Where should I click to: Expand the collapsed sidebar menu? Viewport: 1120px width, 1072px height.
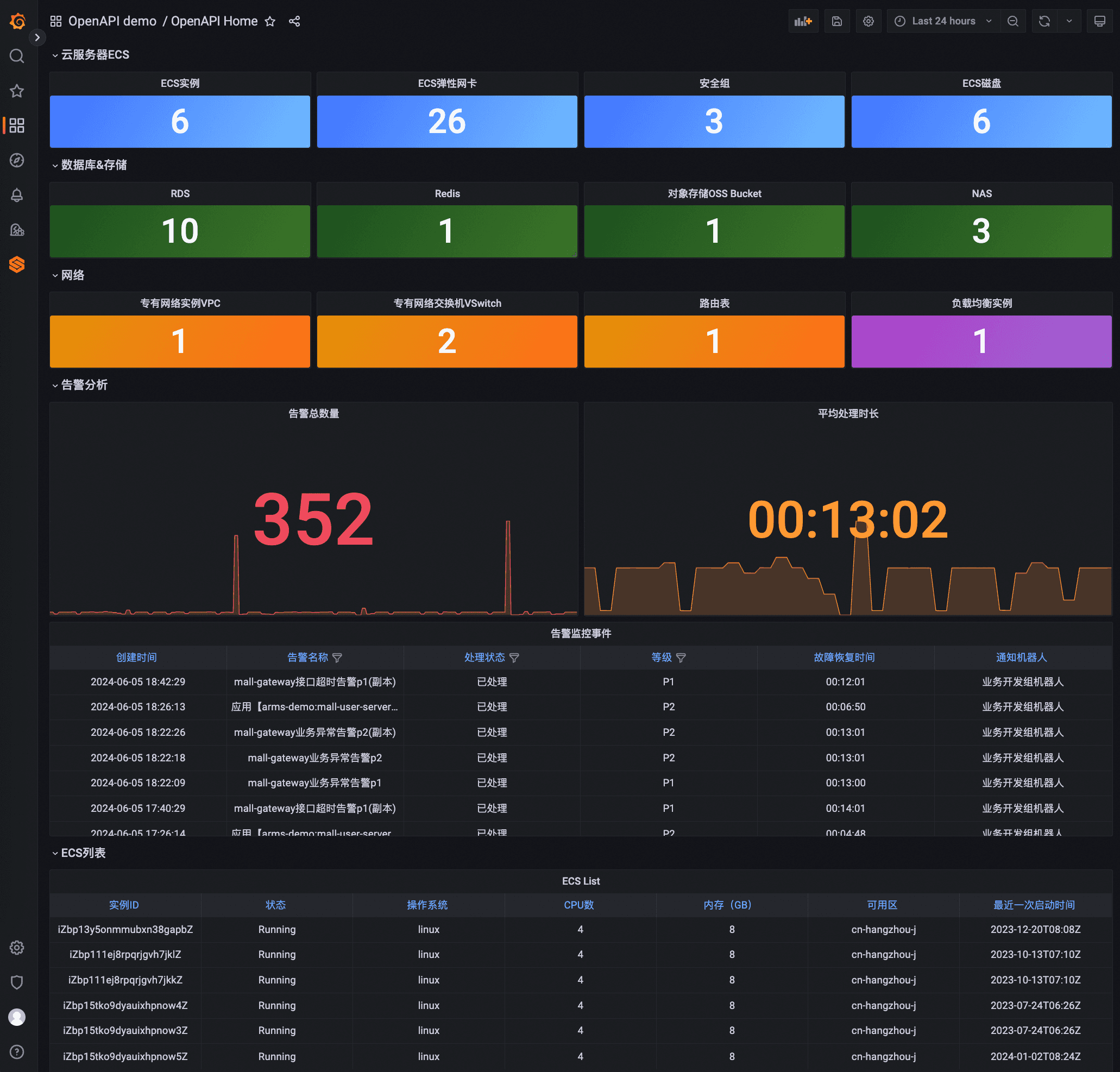click(x=37, y=37)
